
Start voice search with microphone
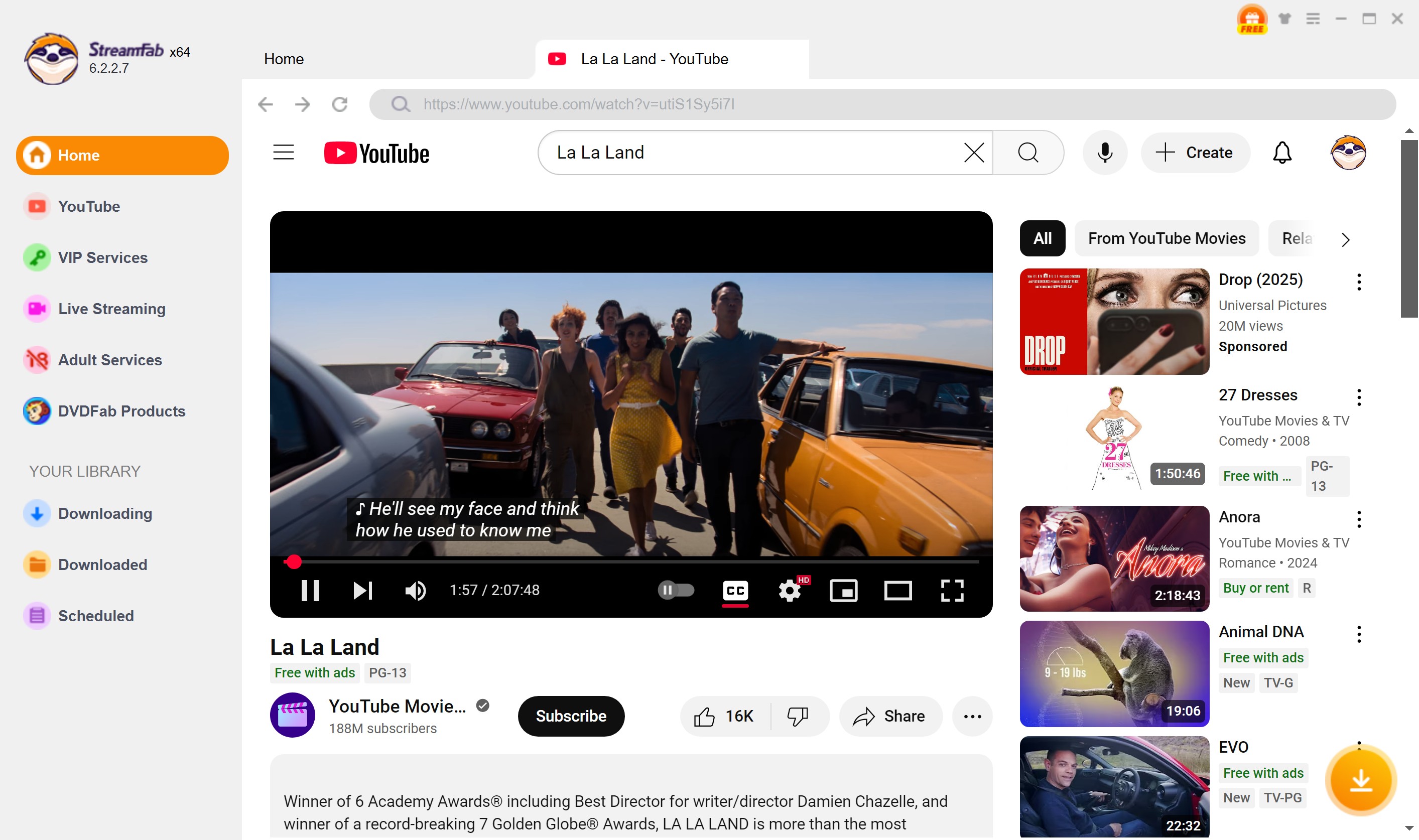pyautogui.click(x=1105, y=152)
